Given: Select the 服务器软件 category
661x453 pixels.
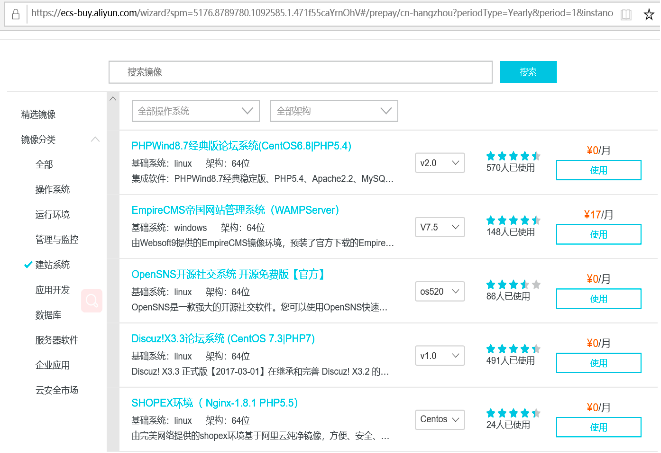Looking at the screenshot, I should [57, 340].
